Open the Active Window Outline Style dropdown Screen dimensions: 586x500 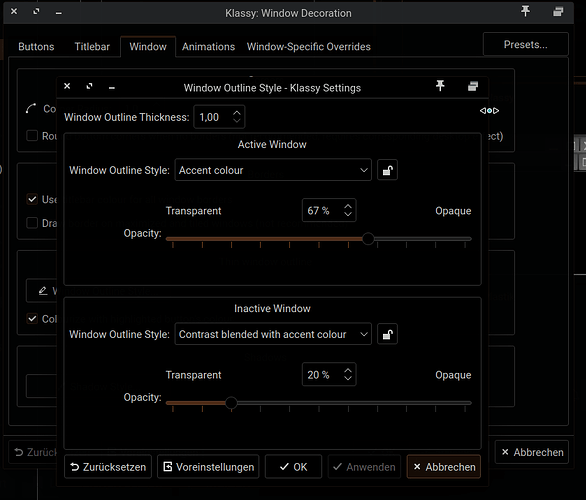click(x=273, y=170)
